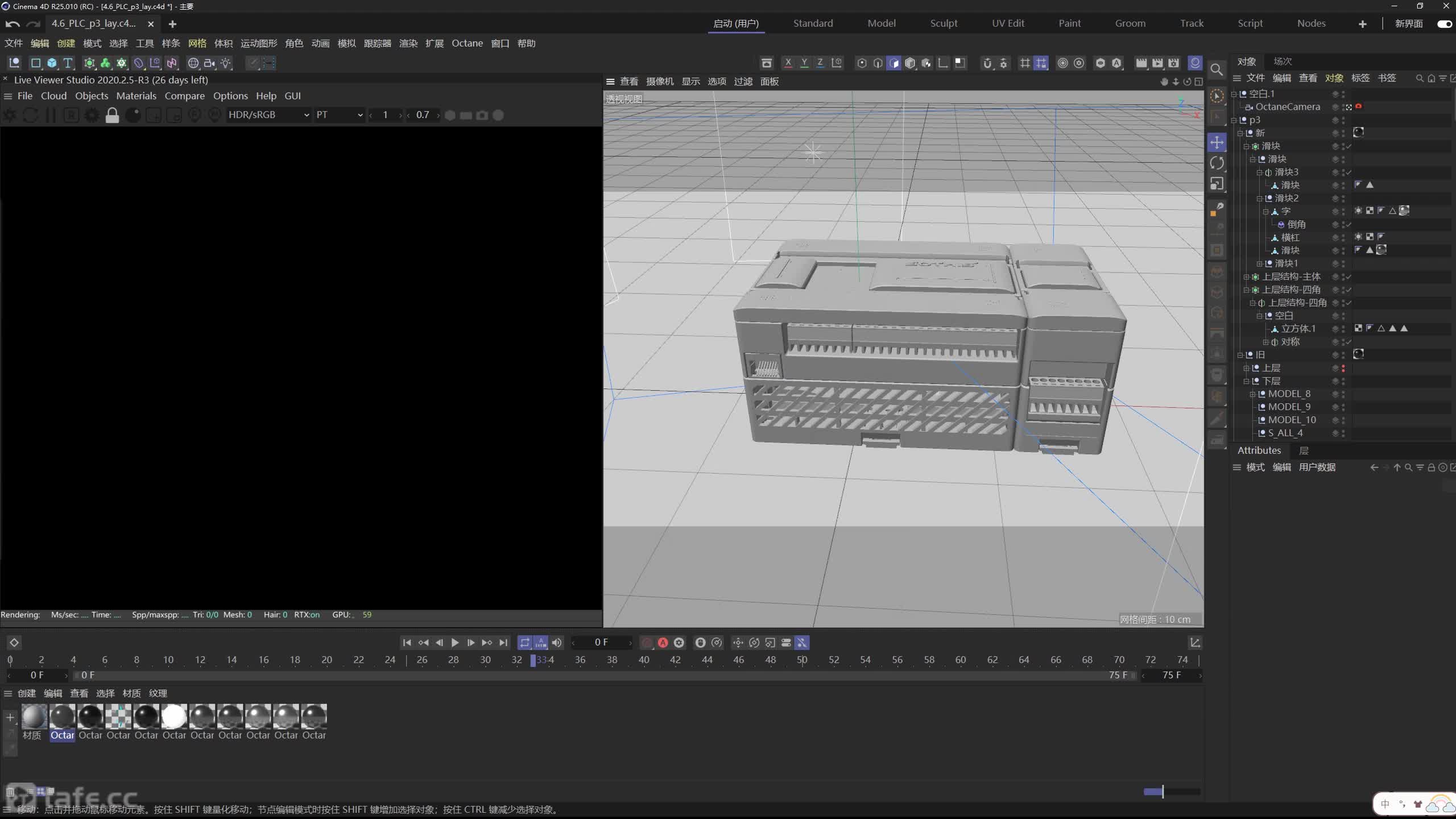The width and height of the screenshot is (1456, 819).
Task: Open the PT kernel dropdown
Action: pyautogui.click(x=339, y=115)
